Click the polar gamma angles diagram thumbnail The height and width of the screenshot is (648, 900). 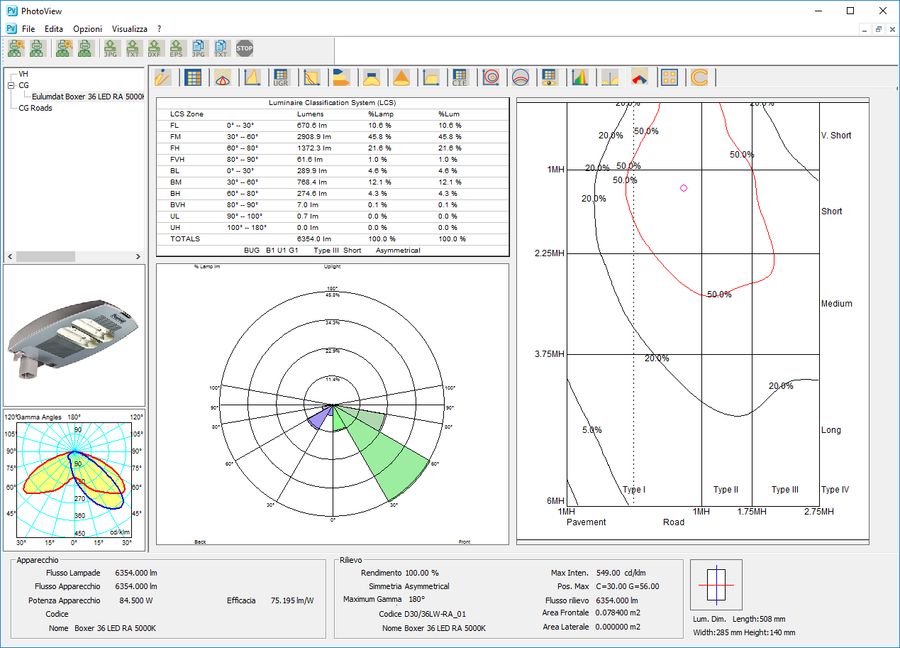74,479
